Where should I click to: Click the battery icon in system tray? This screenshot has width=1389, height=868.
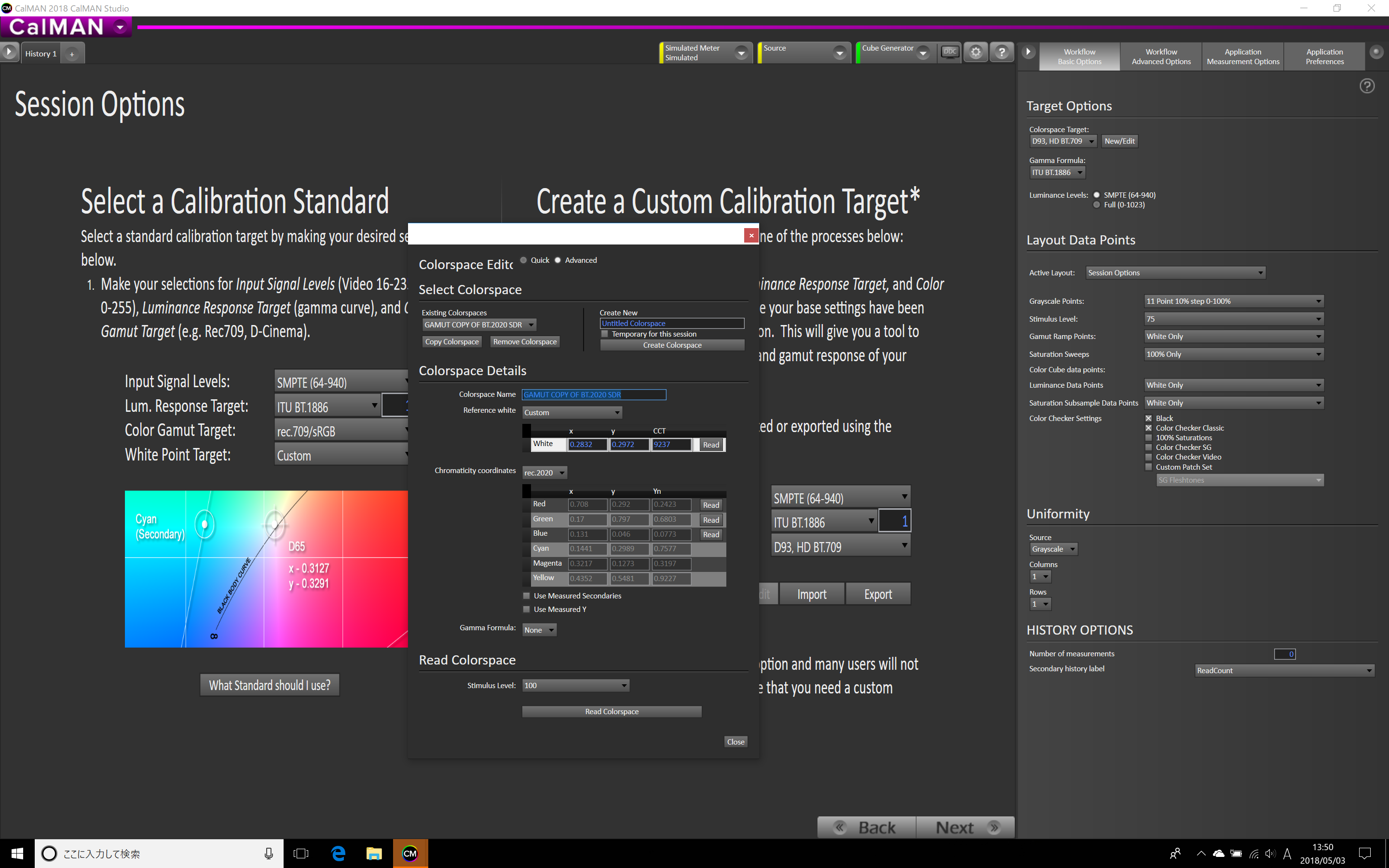click(1236, 854)
